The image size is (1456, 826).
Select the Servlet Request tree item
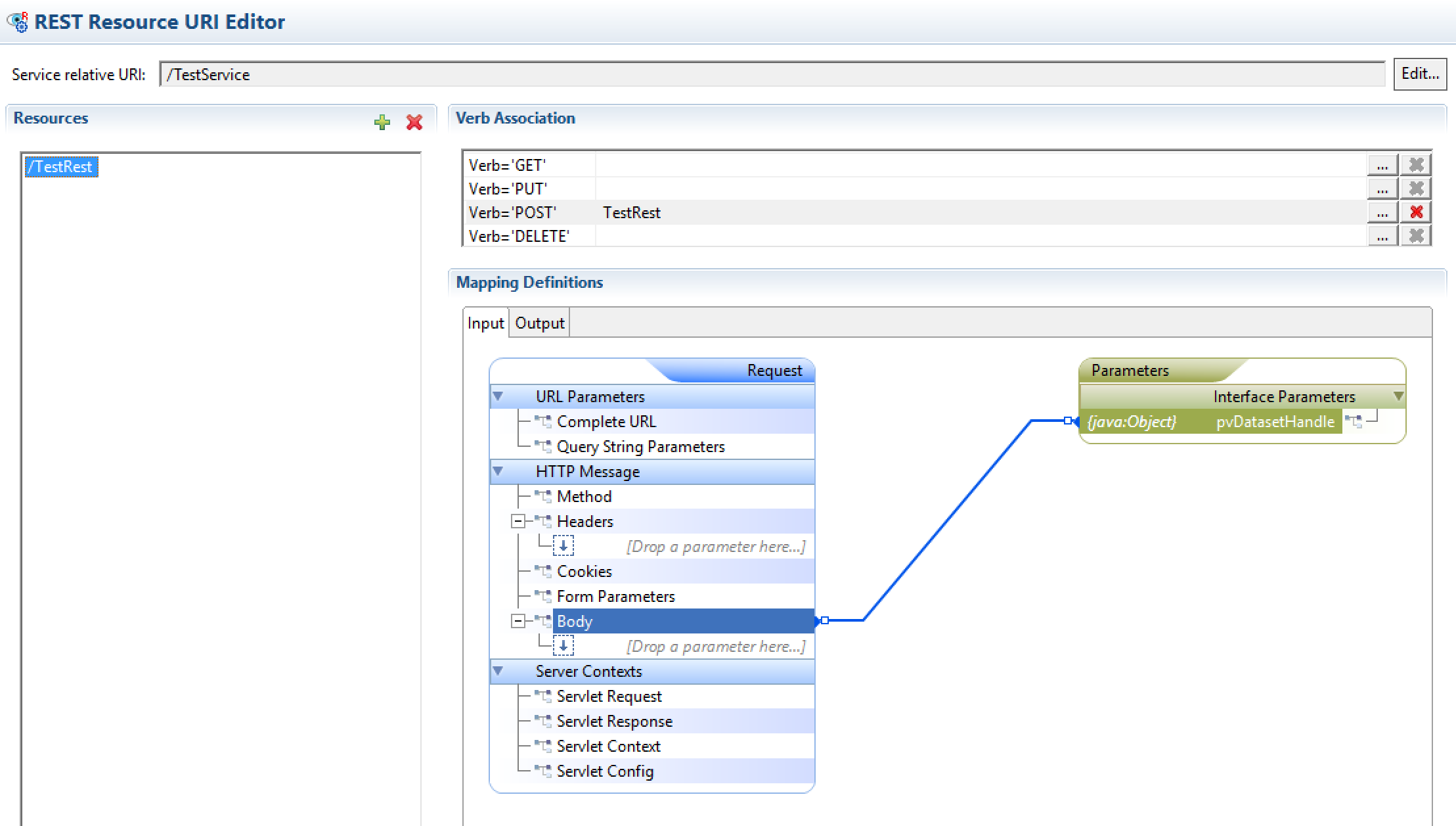pyautogui.click(x=608, y=696)
